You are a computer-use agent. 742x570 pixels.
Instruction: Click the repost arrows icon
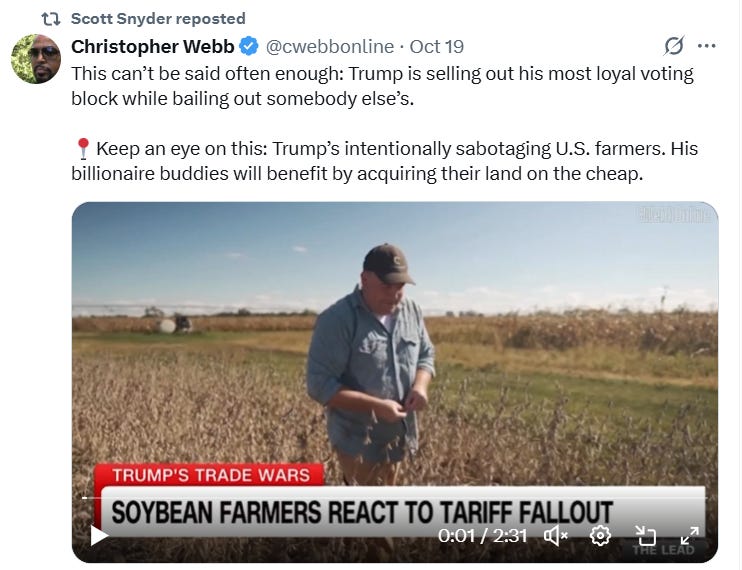51,19
